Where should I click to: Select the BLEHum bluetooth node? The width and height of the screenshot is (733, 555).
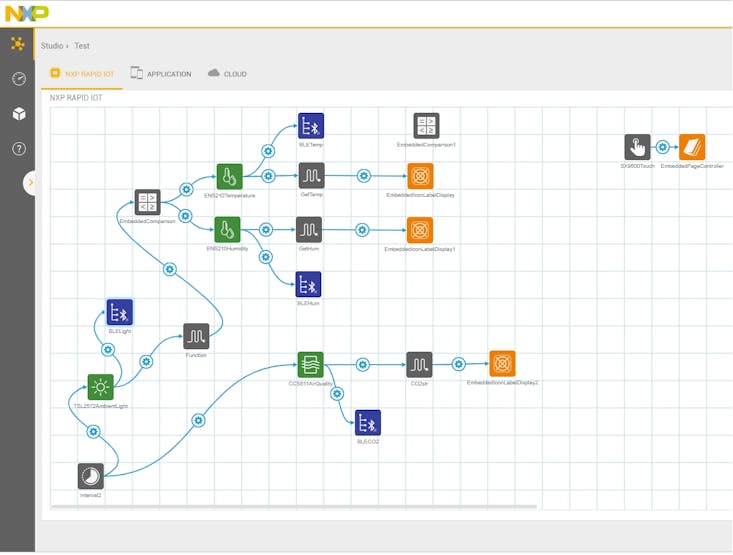point(309,284)
